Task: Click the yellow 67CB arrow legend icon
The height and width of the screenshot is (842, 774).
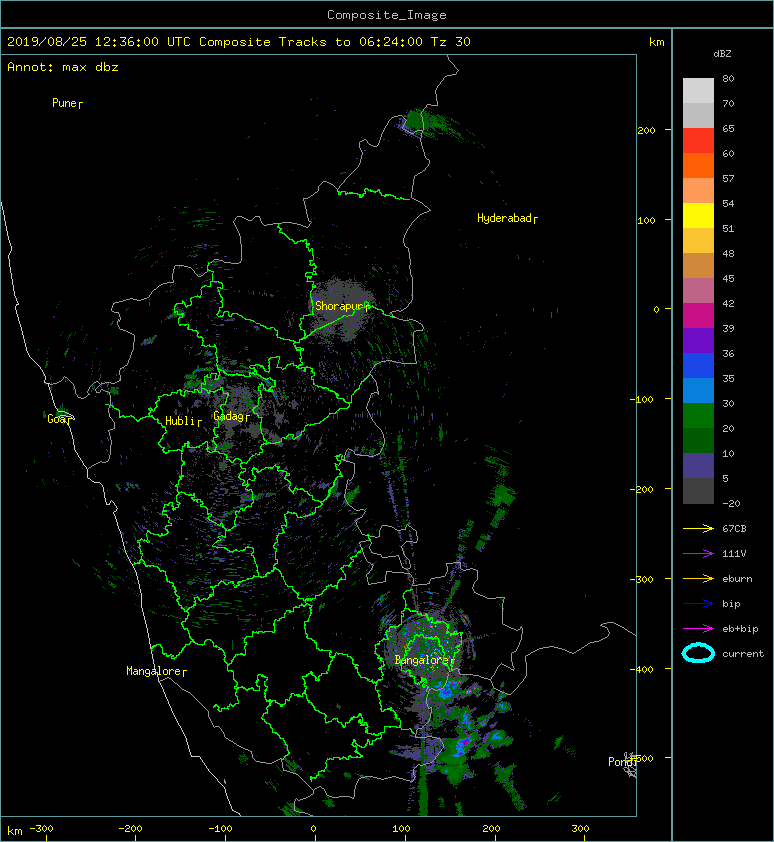Action: [x=698, y=528]
